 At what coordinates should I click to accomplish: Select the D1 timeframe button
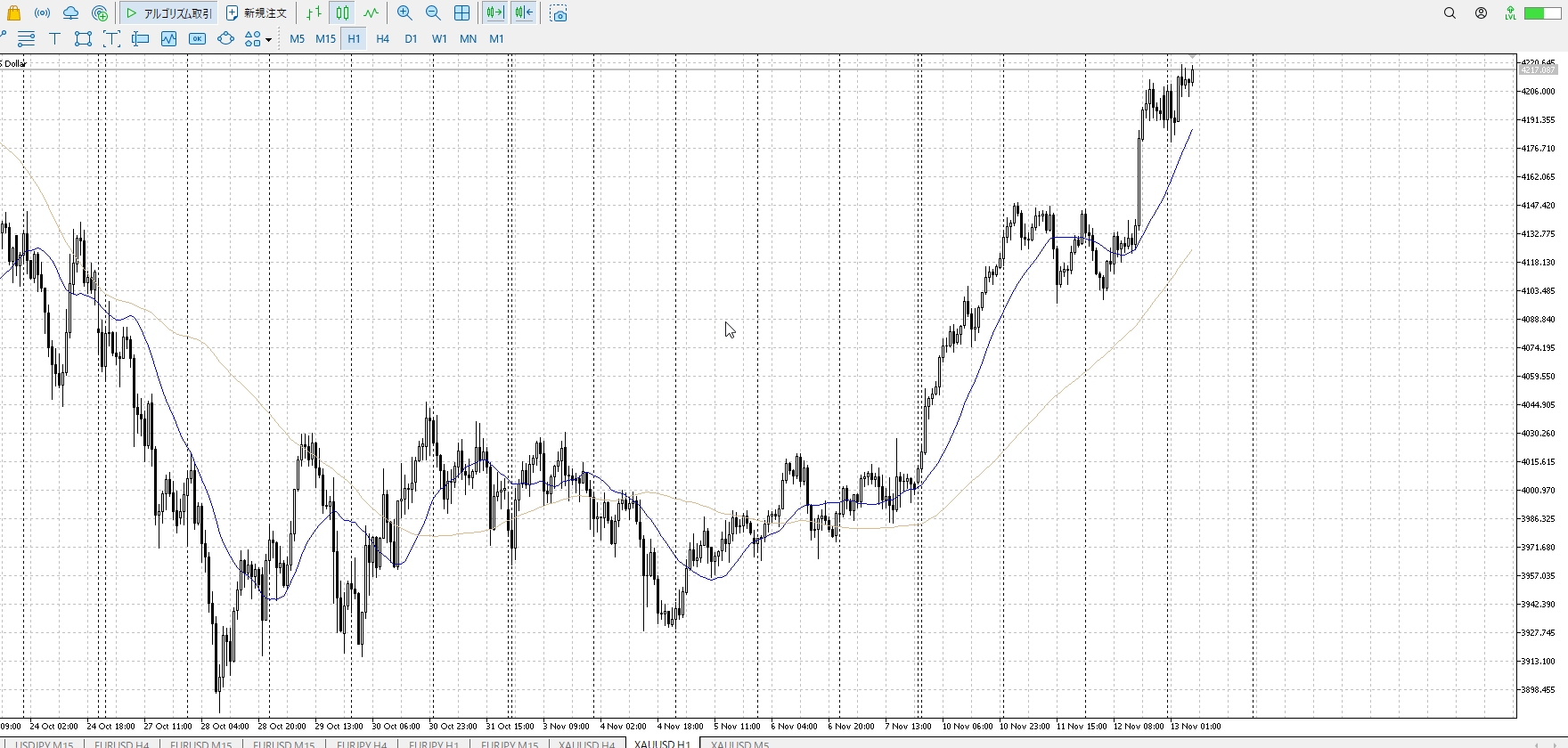click(411, 38)
